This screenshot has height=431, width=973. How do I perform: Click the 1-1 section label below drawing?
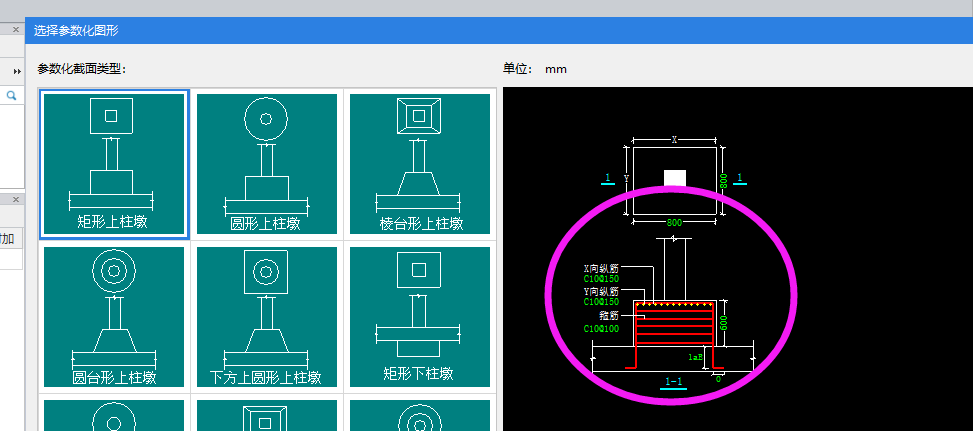tap(674, 383)
